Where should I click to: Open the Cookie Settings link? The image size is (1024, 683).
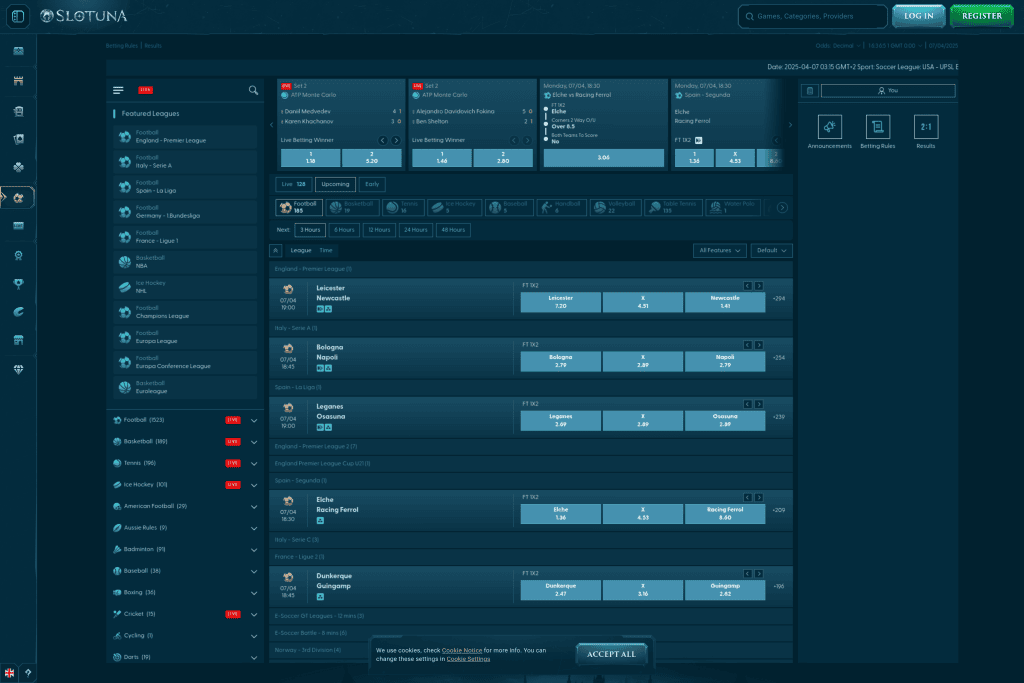click(x=468, y=659)
